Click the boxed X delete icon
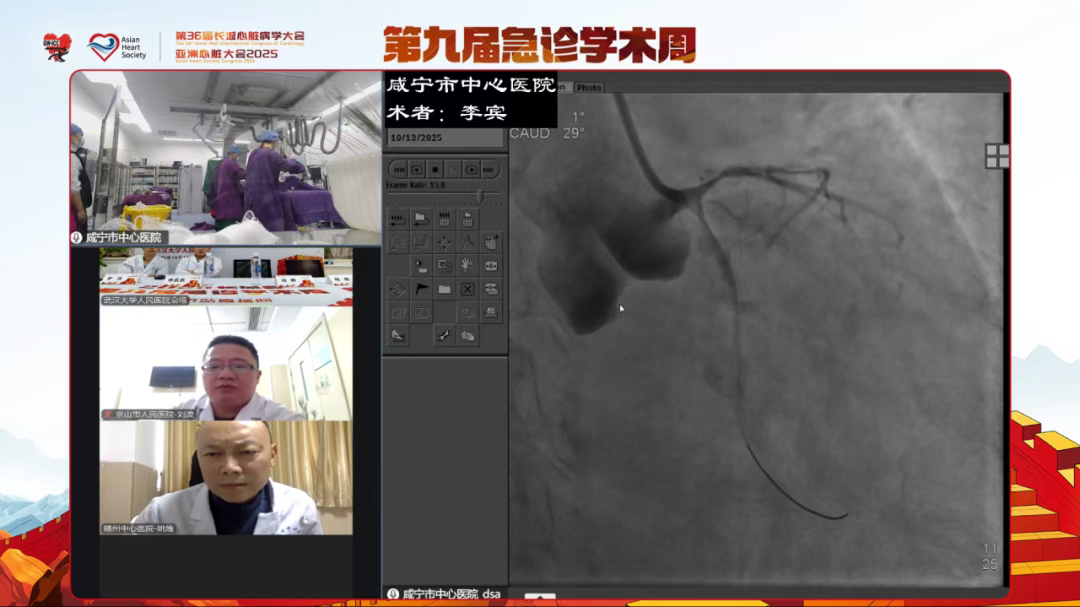The image size is (1080, 607). pyautogui.click(x=467, y=289)
